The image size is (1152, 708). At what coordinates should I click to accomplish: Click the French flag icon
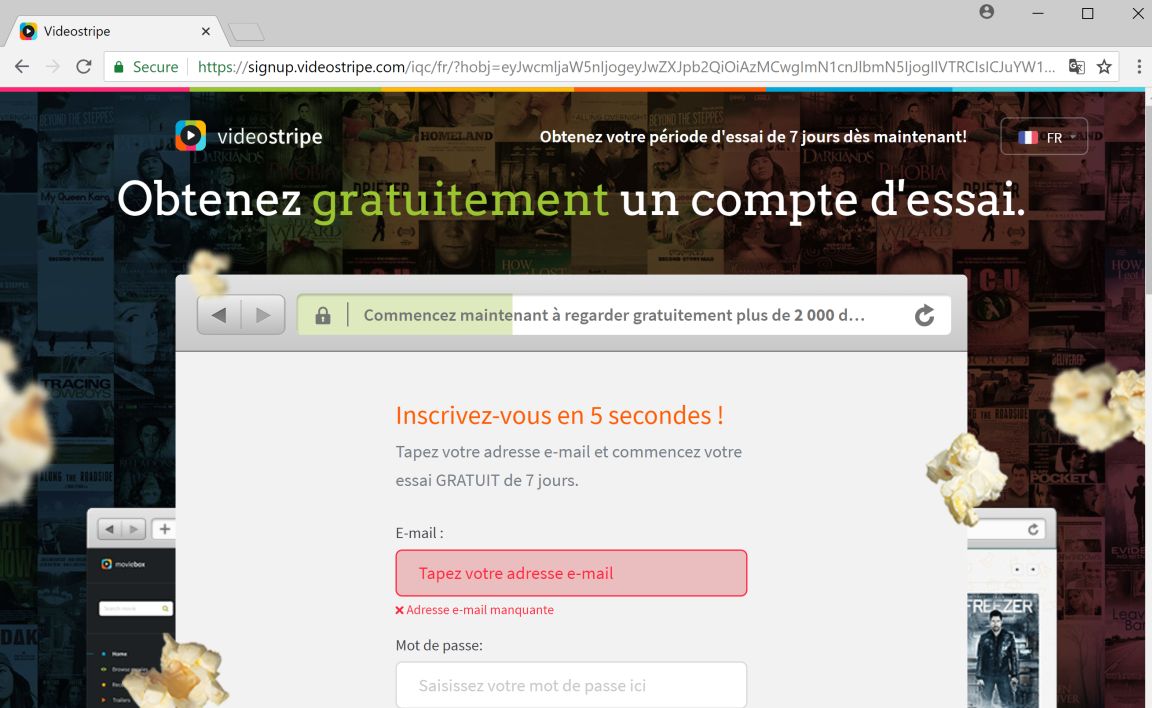[x=1028, y=137]
